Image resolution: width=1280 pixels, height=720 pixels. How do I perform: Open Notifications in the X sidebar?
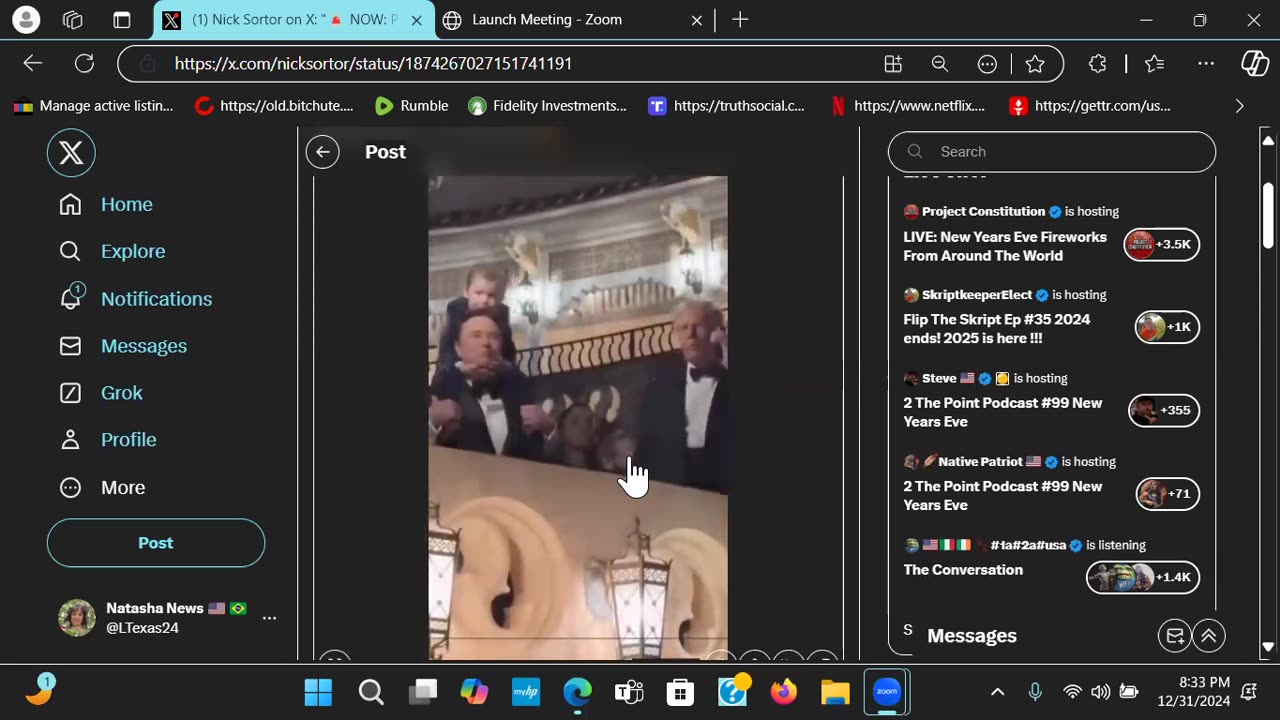tap(135, 298)
